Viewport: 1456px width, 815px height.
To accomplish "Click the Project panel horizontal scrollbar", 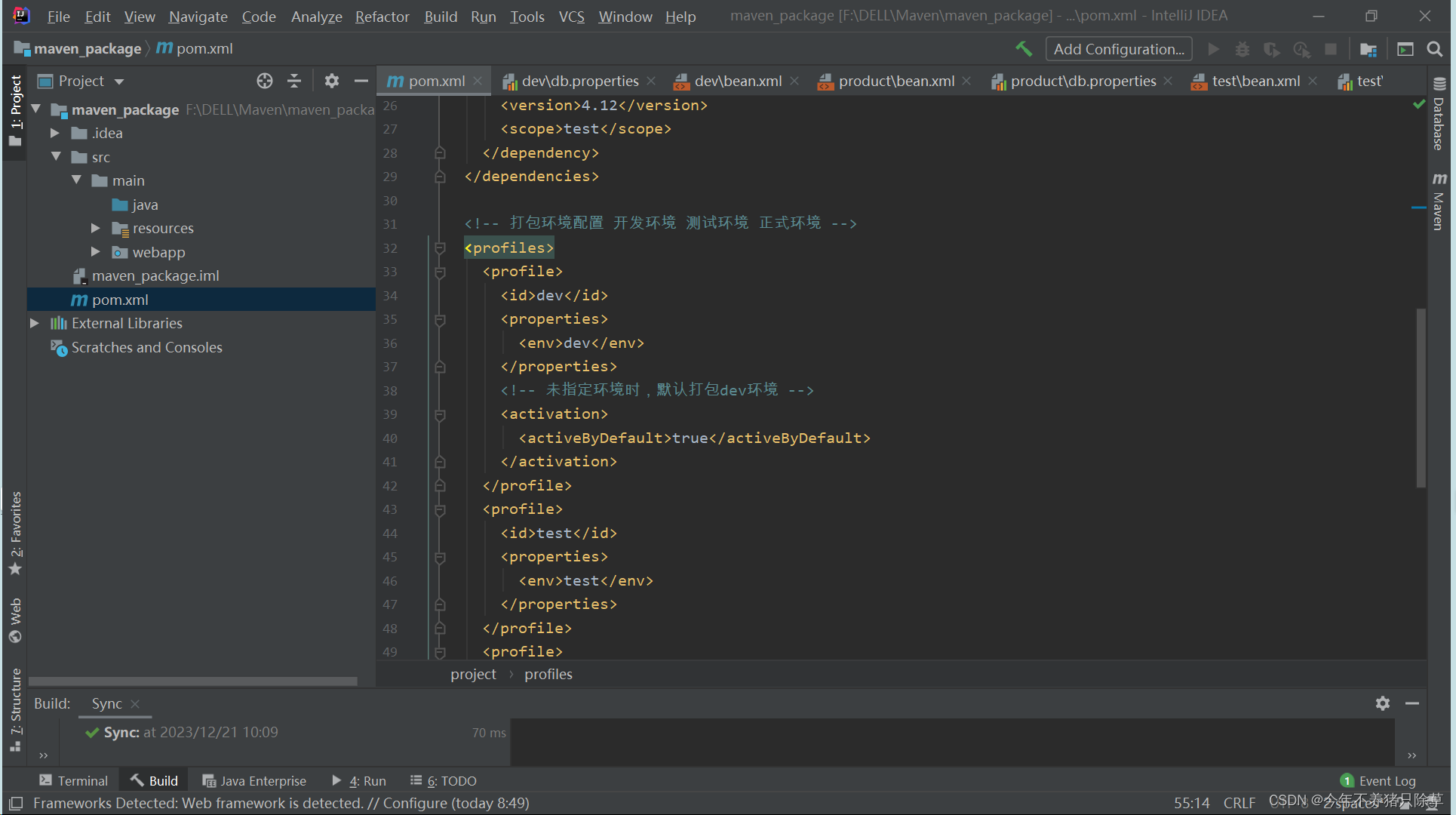I will [193, 681].
